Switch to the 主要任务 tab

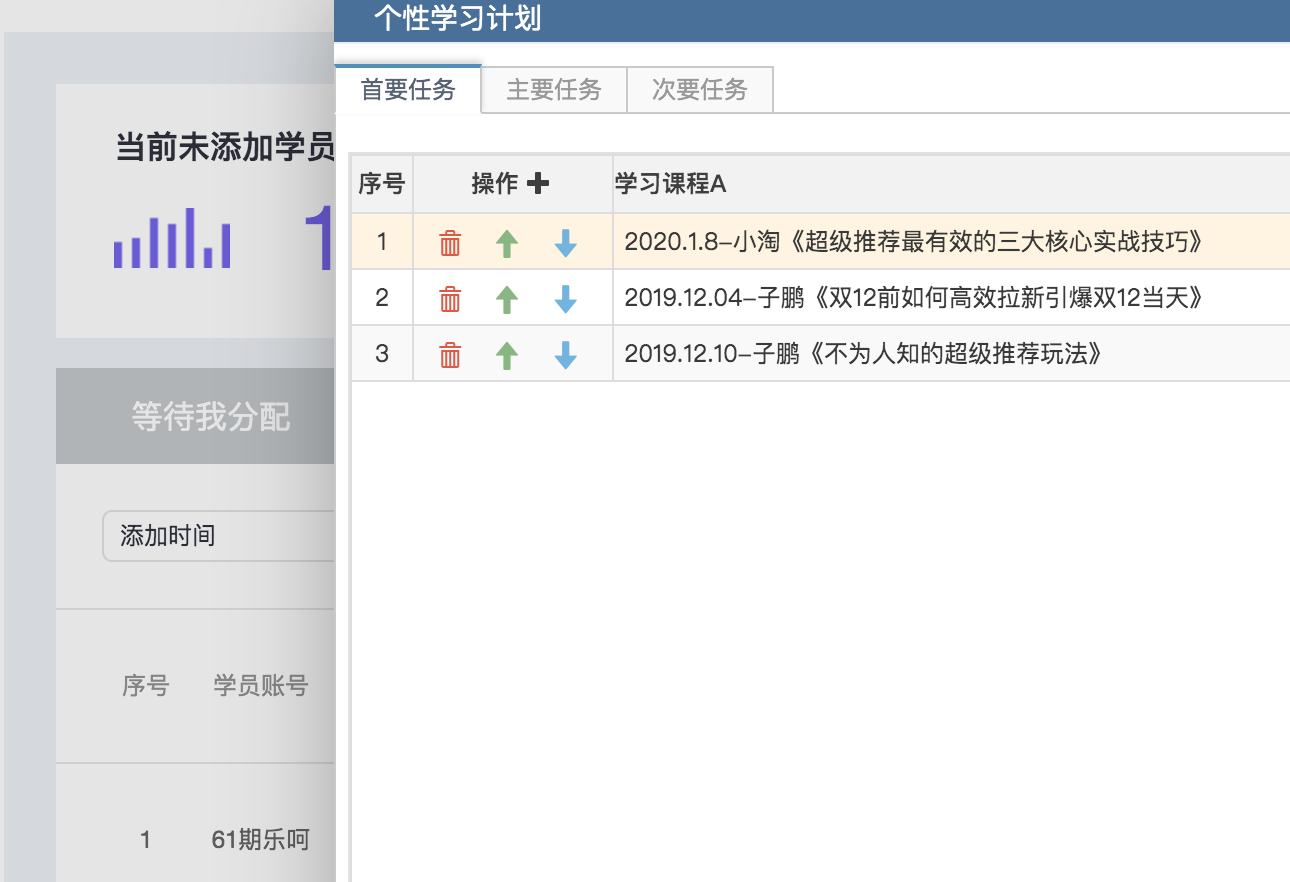click(x=554, y=90)
